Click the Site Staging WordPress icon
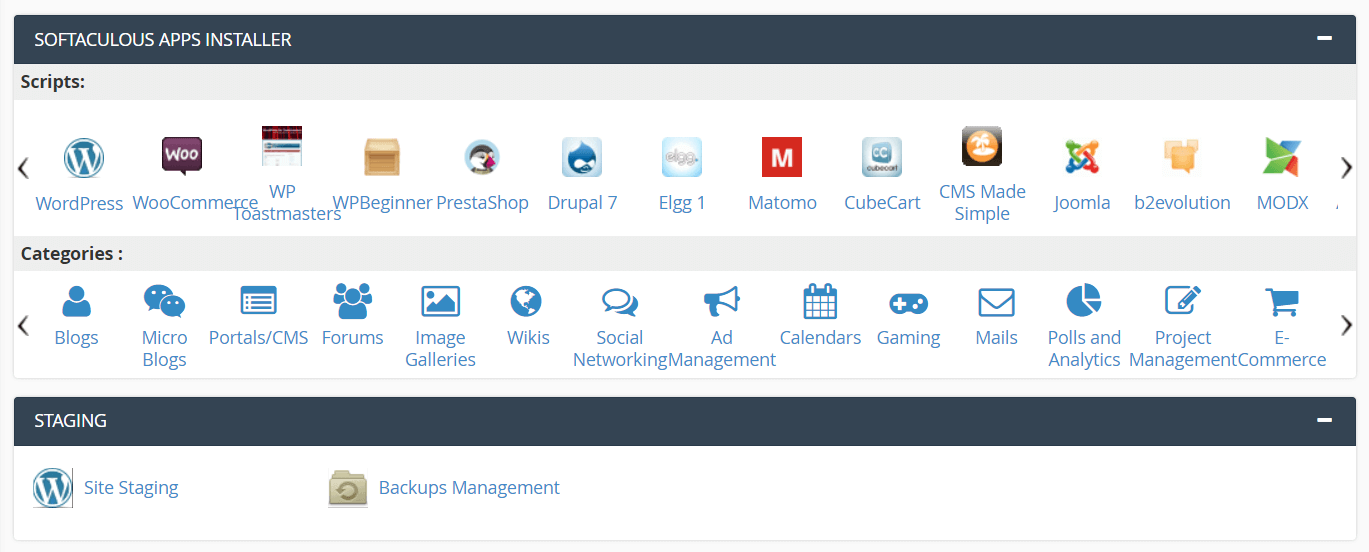Screen dimensions: 1369x552 (x=53, y=488)
